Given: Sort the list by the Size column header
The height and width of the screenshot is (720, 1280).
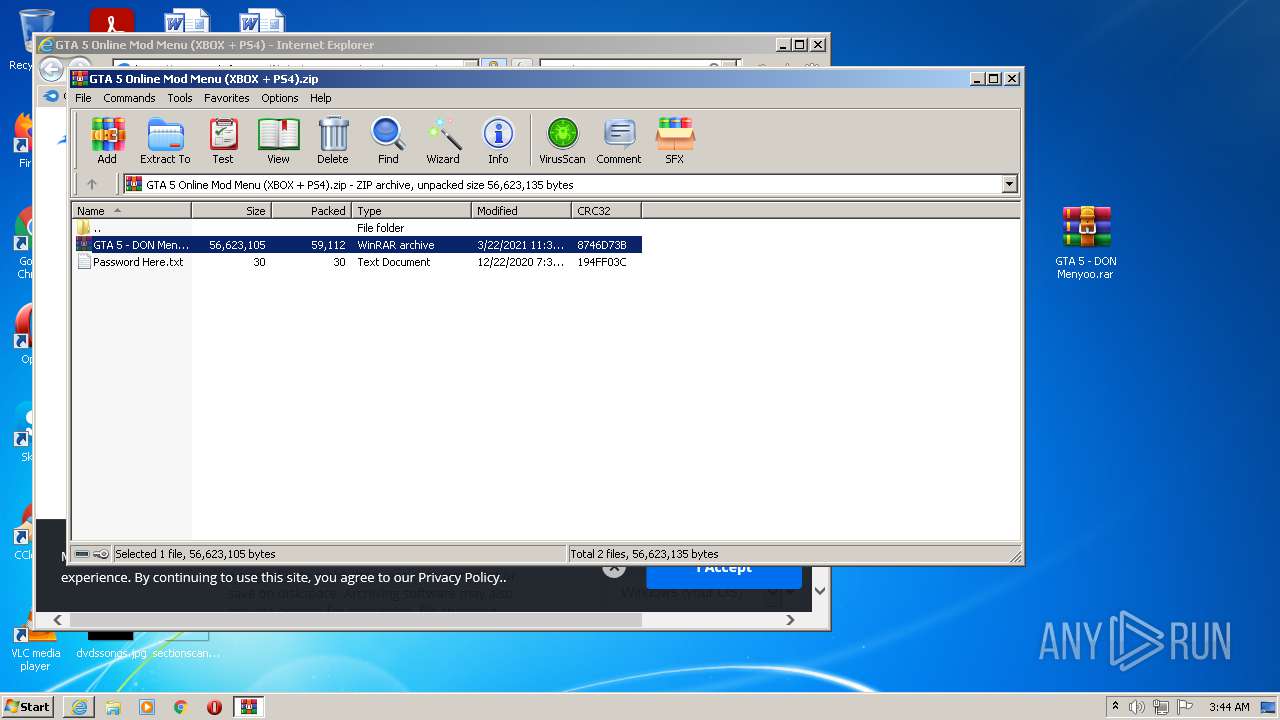Looking at the screenshot, I should point(231,211).
